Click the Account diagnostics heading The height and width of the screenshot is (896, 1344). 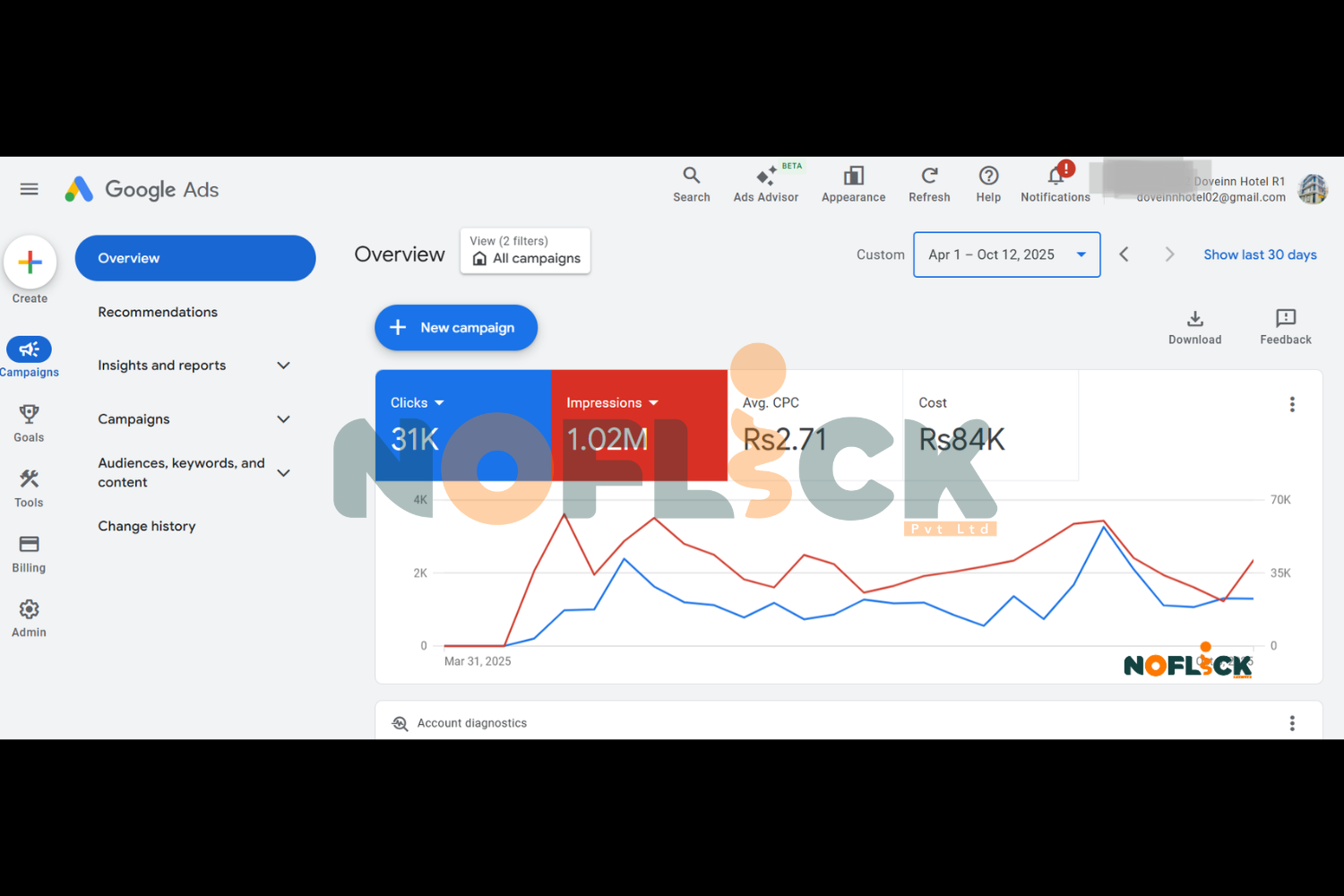472,723
